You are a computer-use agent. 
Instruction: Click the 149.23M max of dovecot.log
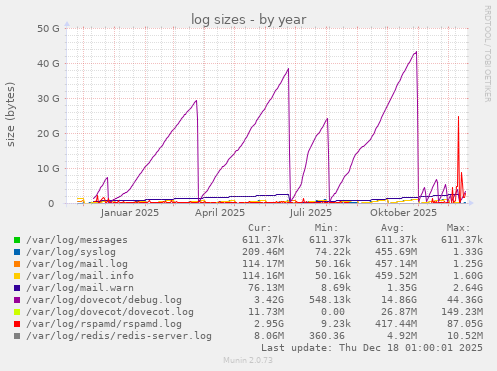pyautogui.click(x=462, y=312)
